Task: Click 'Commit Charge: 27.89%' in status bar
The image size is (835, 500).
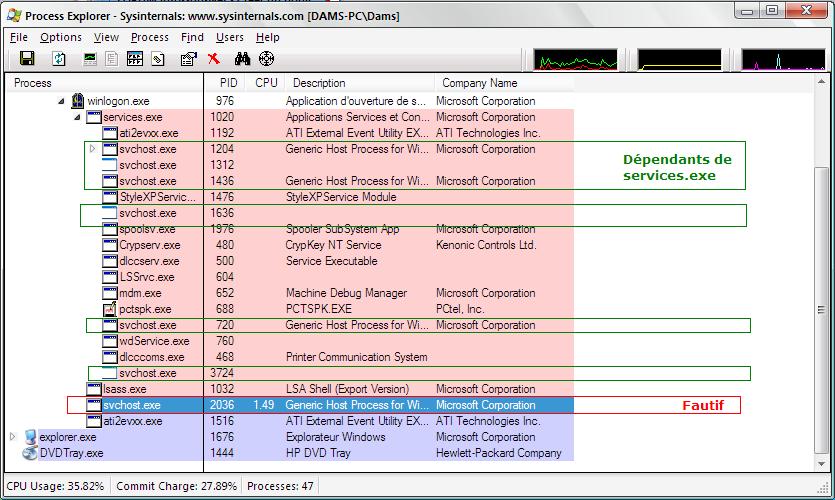Action: pos(176,486)
